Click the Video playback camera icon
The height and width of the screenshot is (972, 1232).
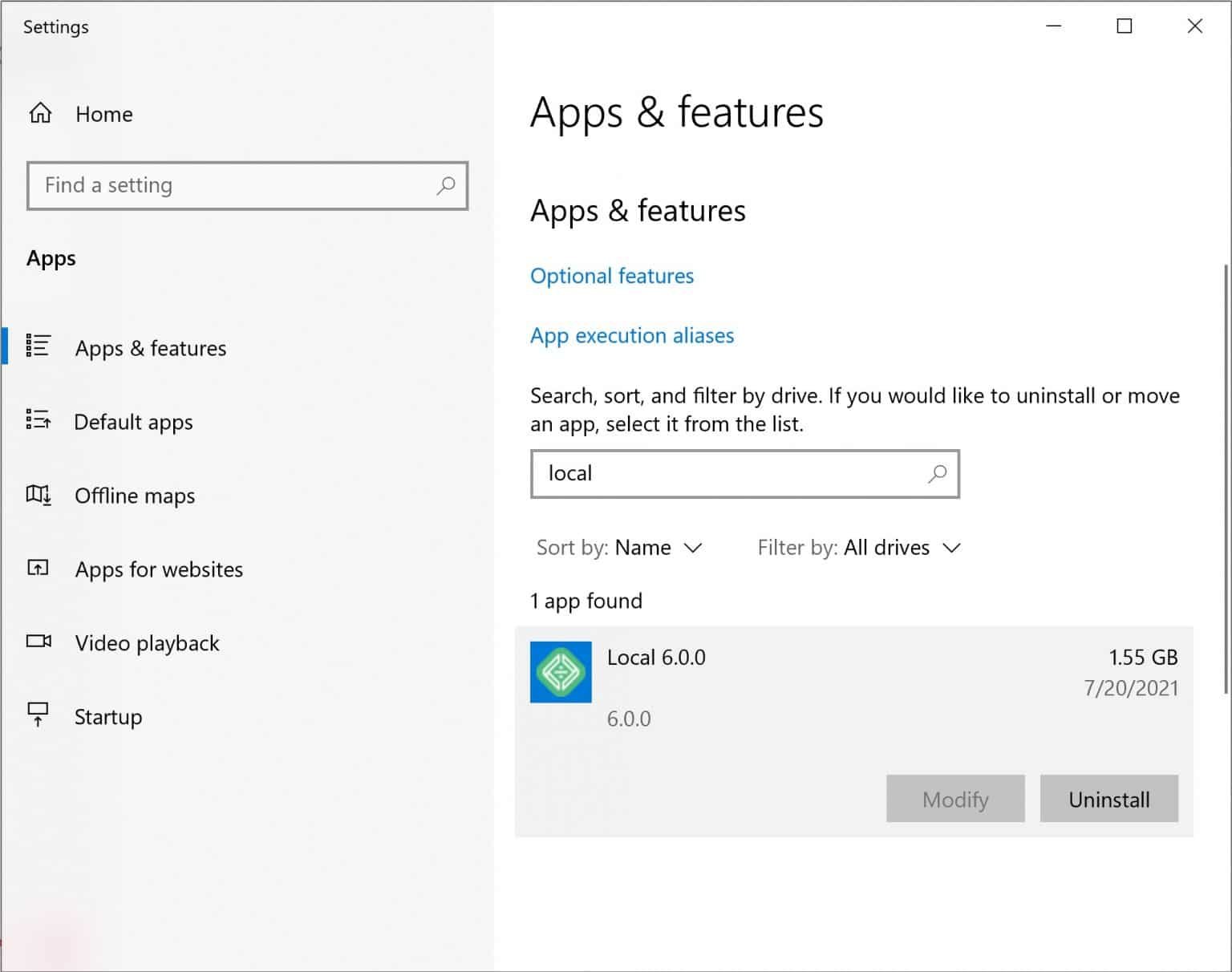coord(38,642)
